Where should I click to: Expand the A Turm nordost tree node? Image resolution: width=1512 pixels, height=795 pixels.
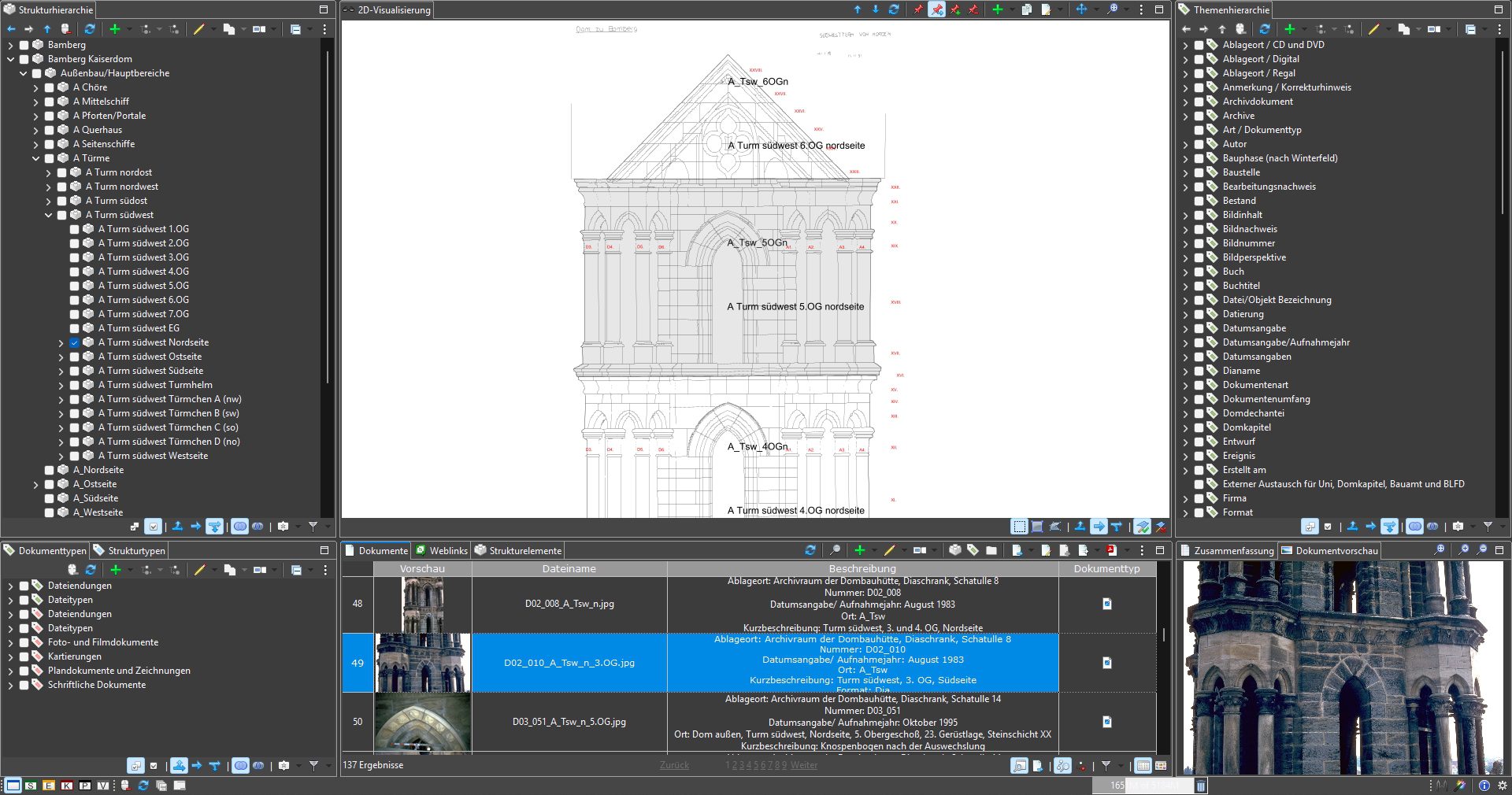[x=49, y=172]
